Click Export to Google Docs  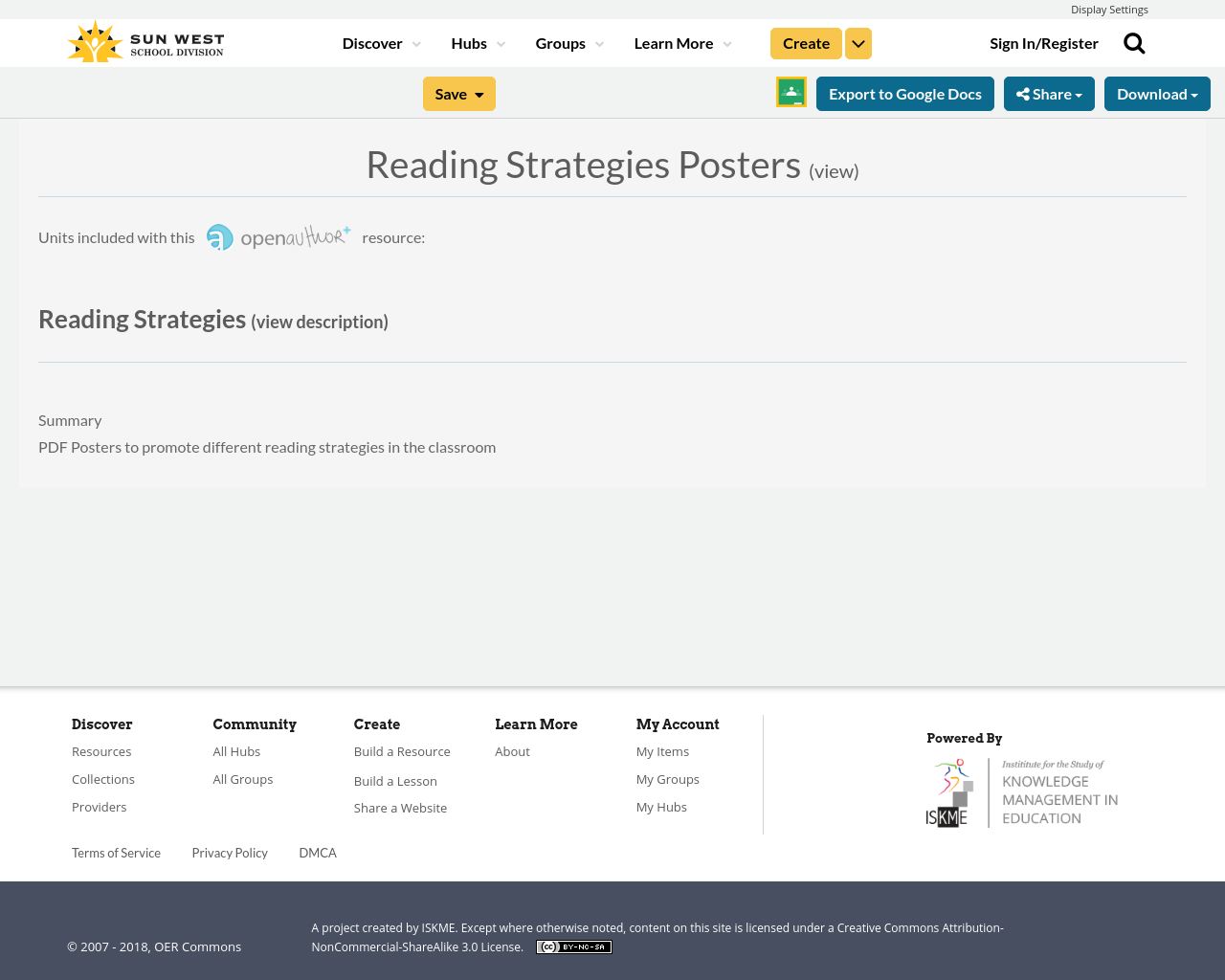(904, 92)
